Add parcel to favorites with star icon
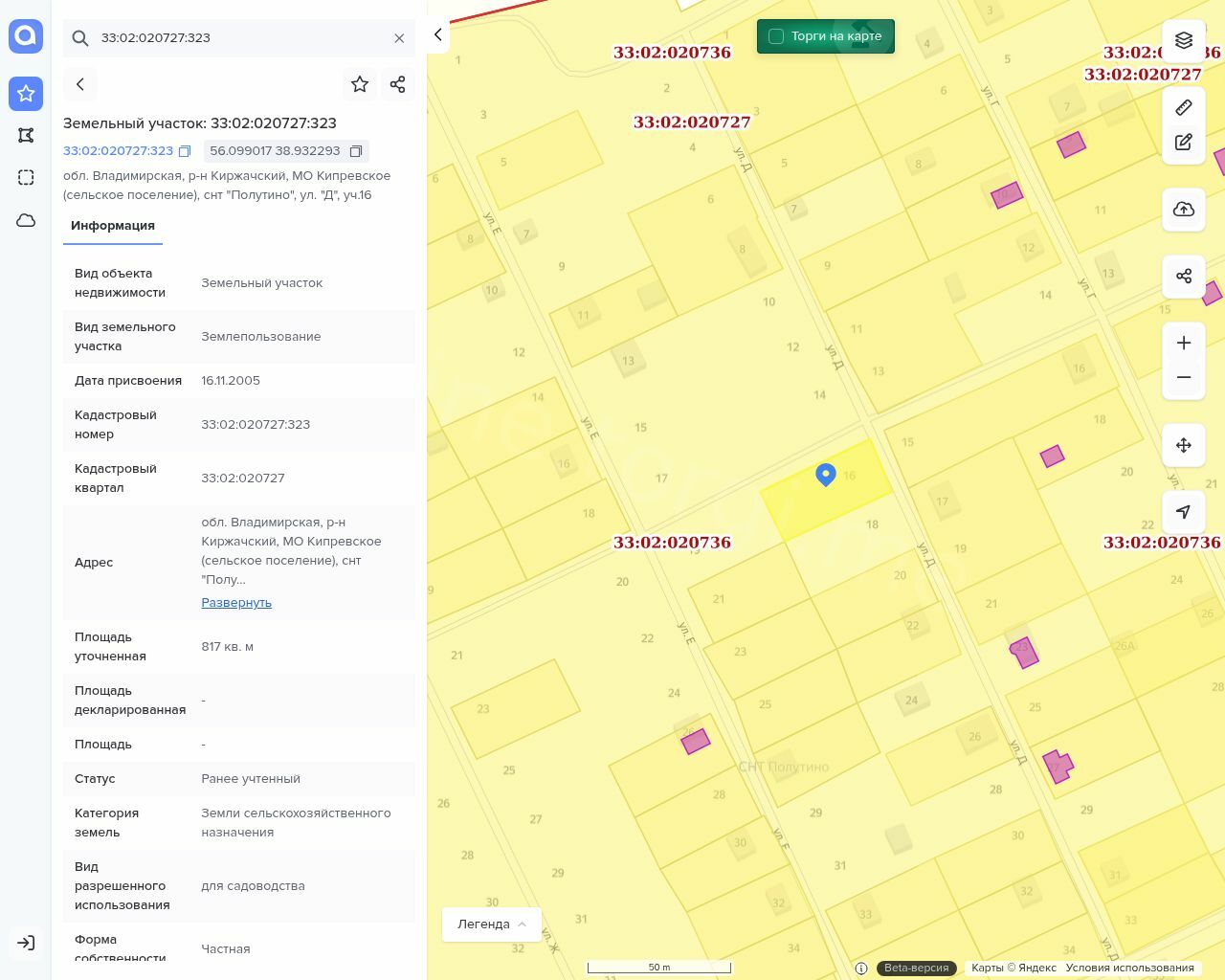This screenshot has width=1225, height=980. 360,84
